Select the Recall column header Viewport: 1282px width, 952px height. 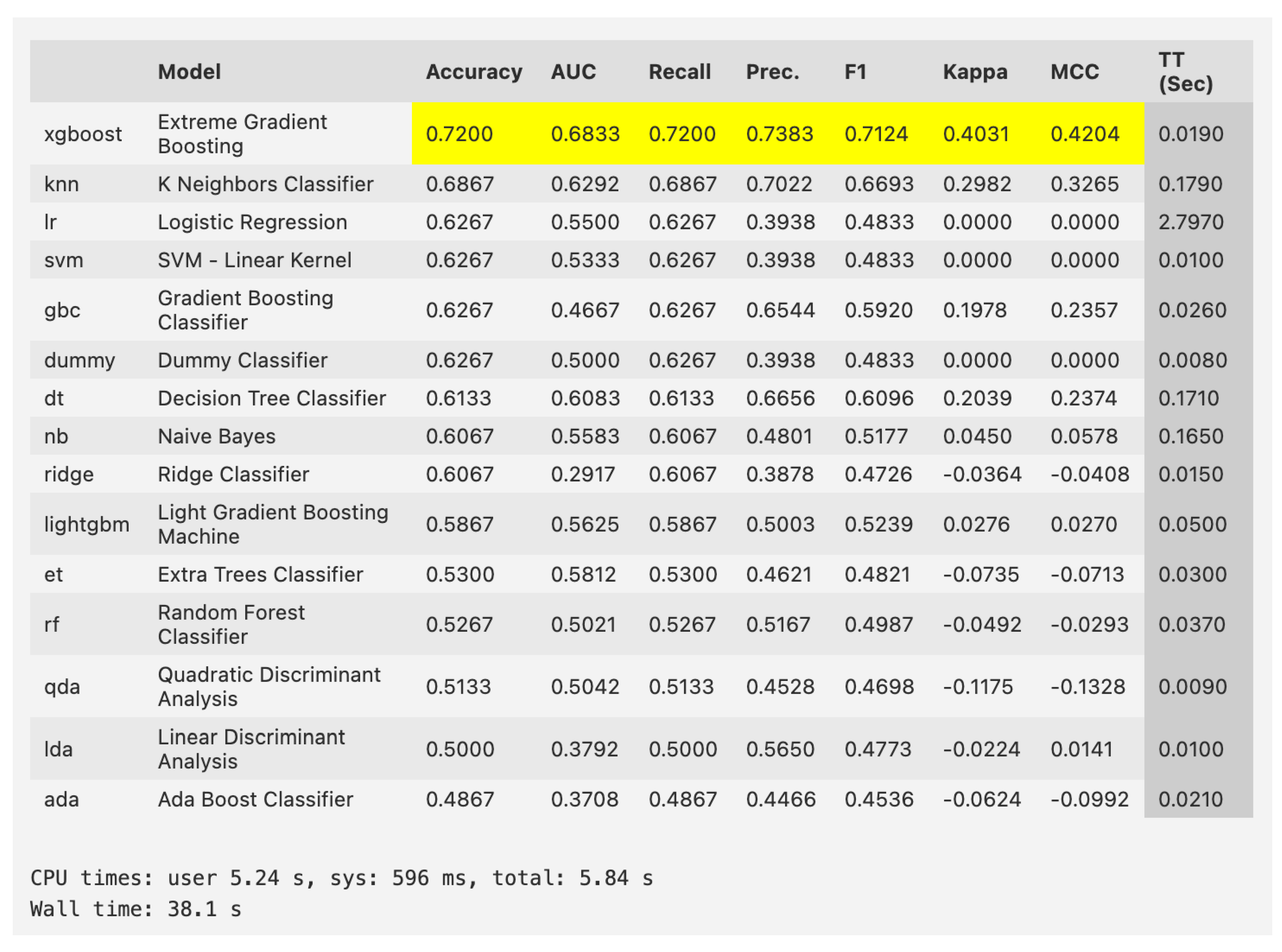[679, 71]
